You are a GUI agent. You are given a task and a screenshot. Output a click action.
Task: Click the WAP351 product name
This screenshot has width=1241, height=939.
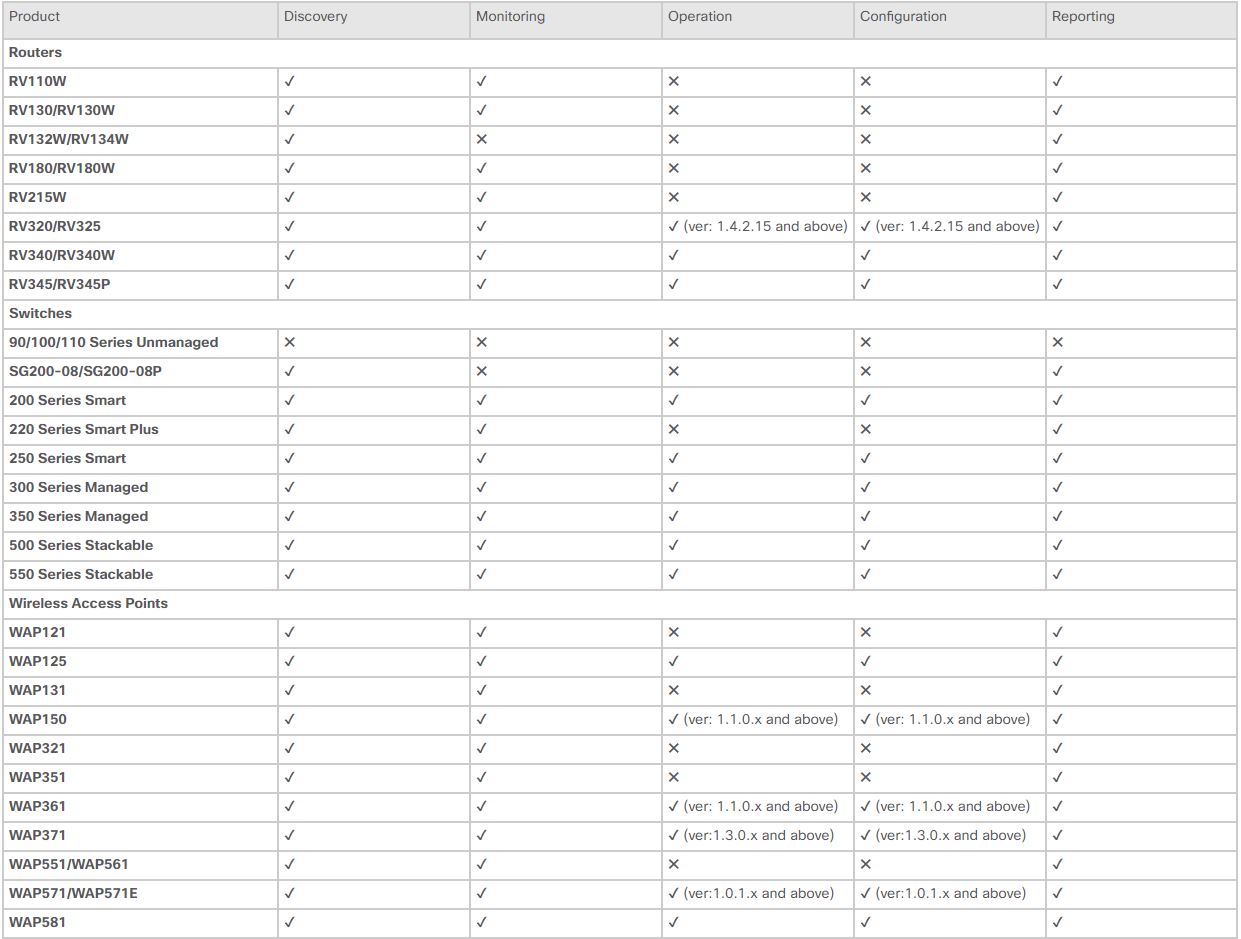click(x=37, y=777)
